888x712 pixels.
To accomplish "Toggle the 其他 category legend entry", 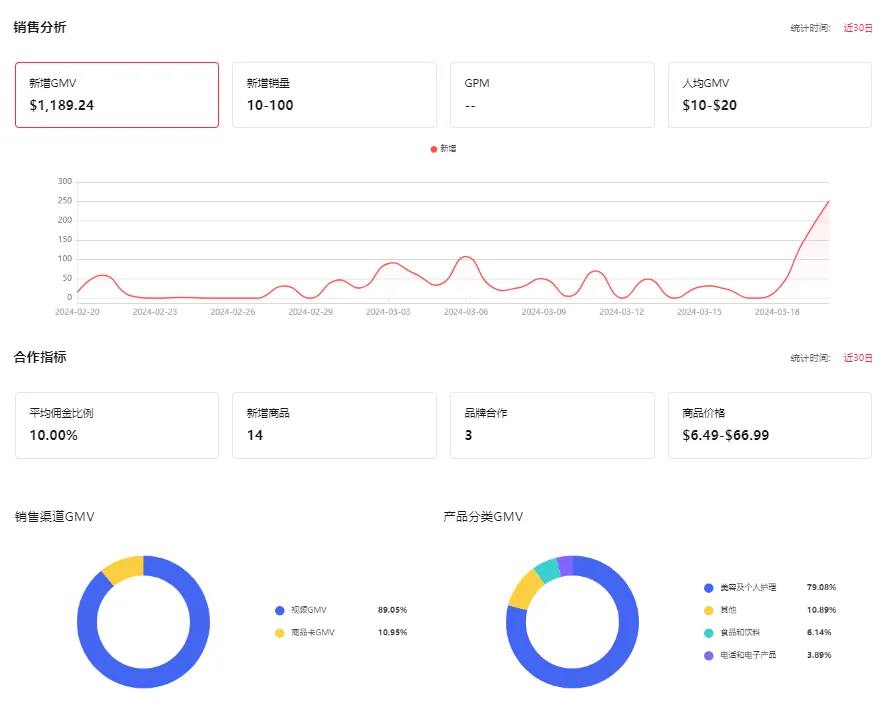I will point(720,610).
